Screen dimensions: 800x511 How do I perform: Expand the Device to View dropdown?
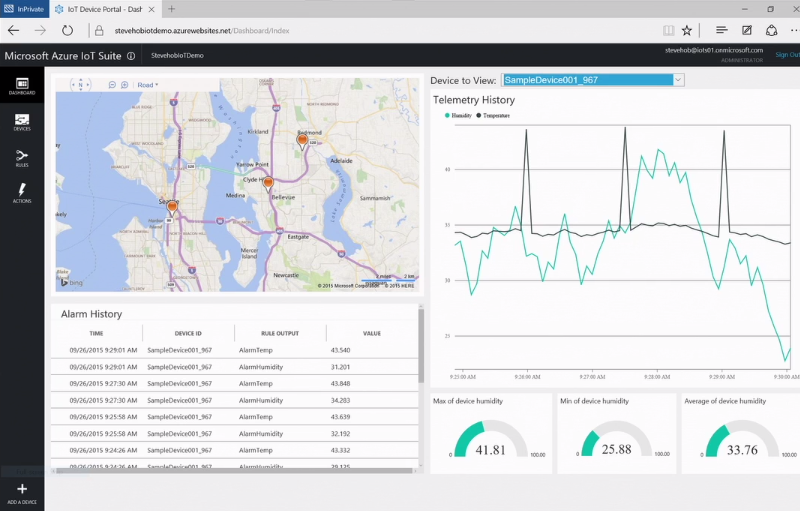pos(678,79)
